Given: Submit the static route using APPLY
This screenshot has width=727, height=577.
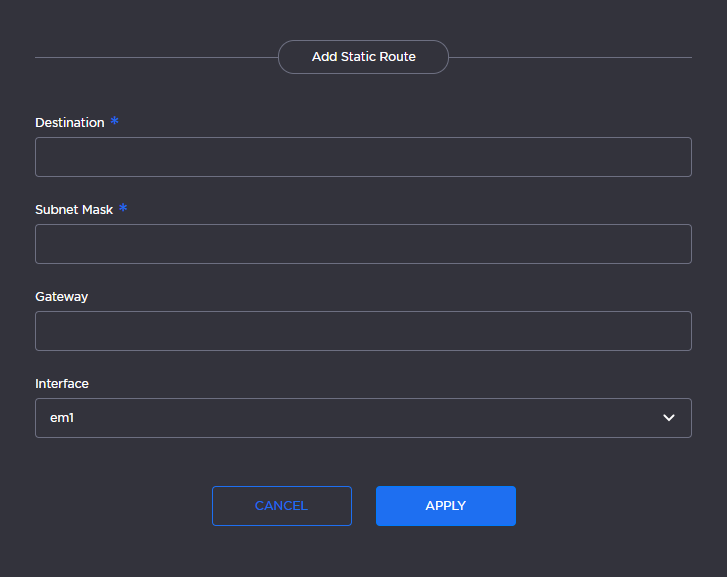Looking at the screenshot, I should coord(445,506).
